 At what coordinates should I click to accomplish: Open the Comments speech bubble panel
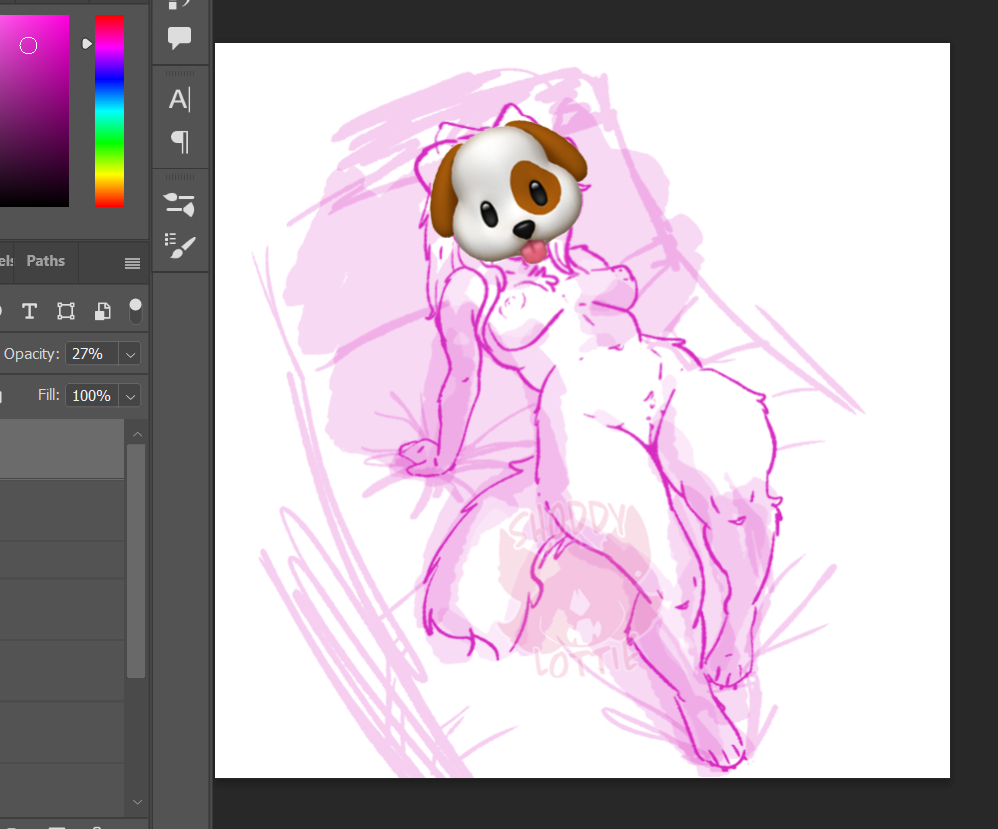(179, 38)
